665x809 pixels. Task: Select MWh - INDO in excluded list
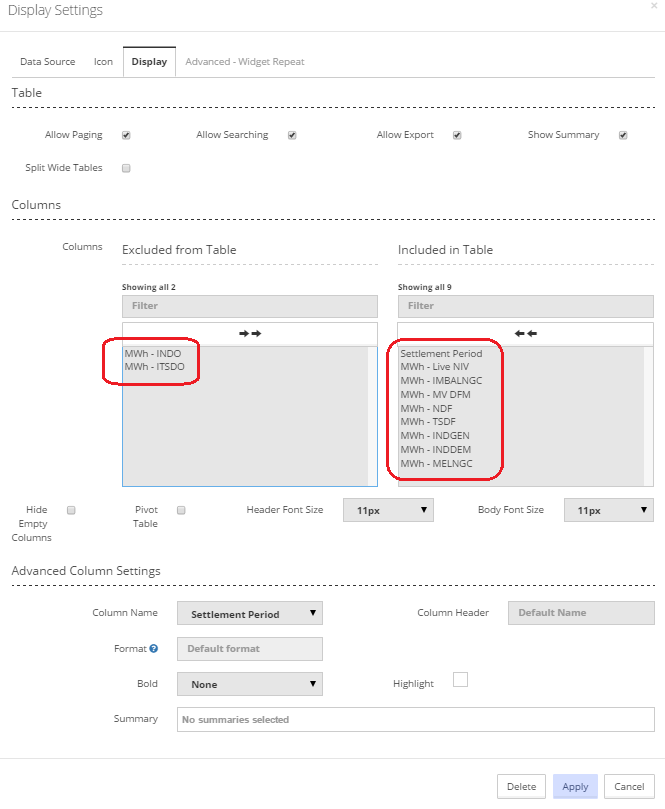pos(153,354)
